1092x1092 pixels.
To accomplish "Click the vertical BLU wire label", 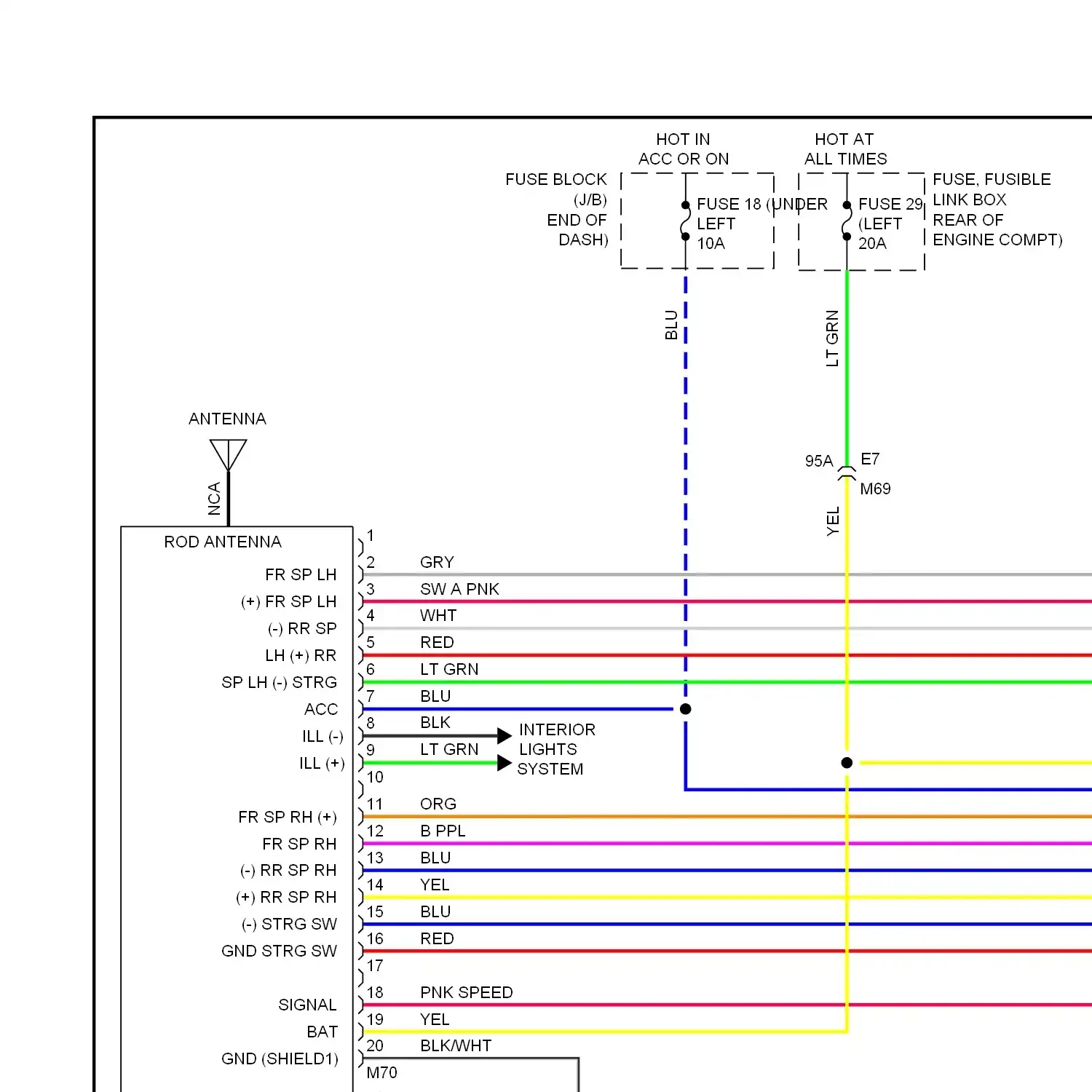I will (x=671, y=325).
